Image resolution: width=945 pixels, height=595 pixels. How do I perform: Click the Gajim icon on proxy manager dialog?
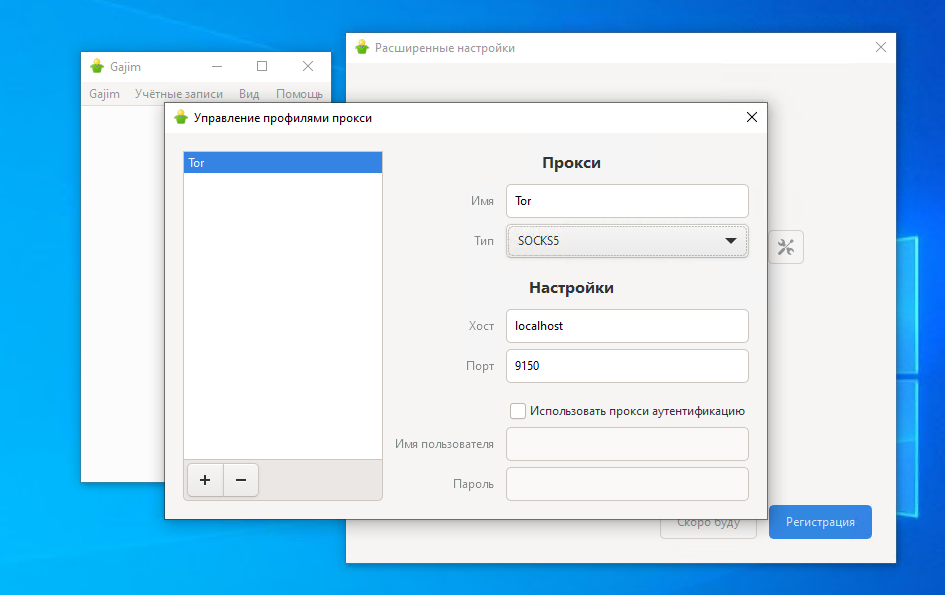pos(180,117)
